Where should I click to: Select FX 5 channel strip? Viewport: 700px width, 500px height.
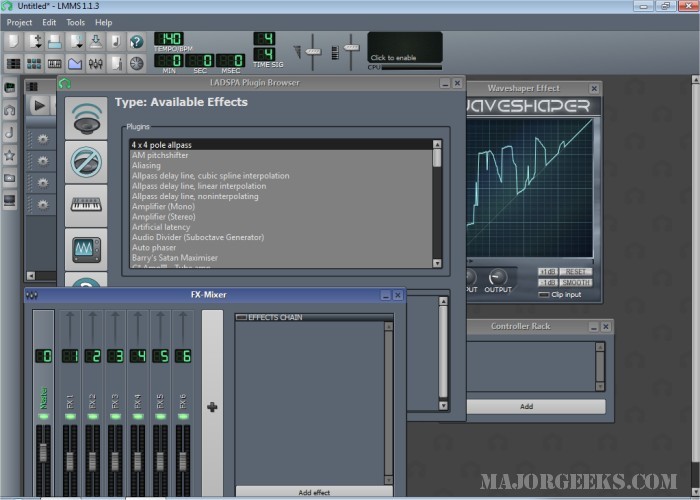(160, 404)
